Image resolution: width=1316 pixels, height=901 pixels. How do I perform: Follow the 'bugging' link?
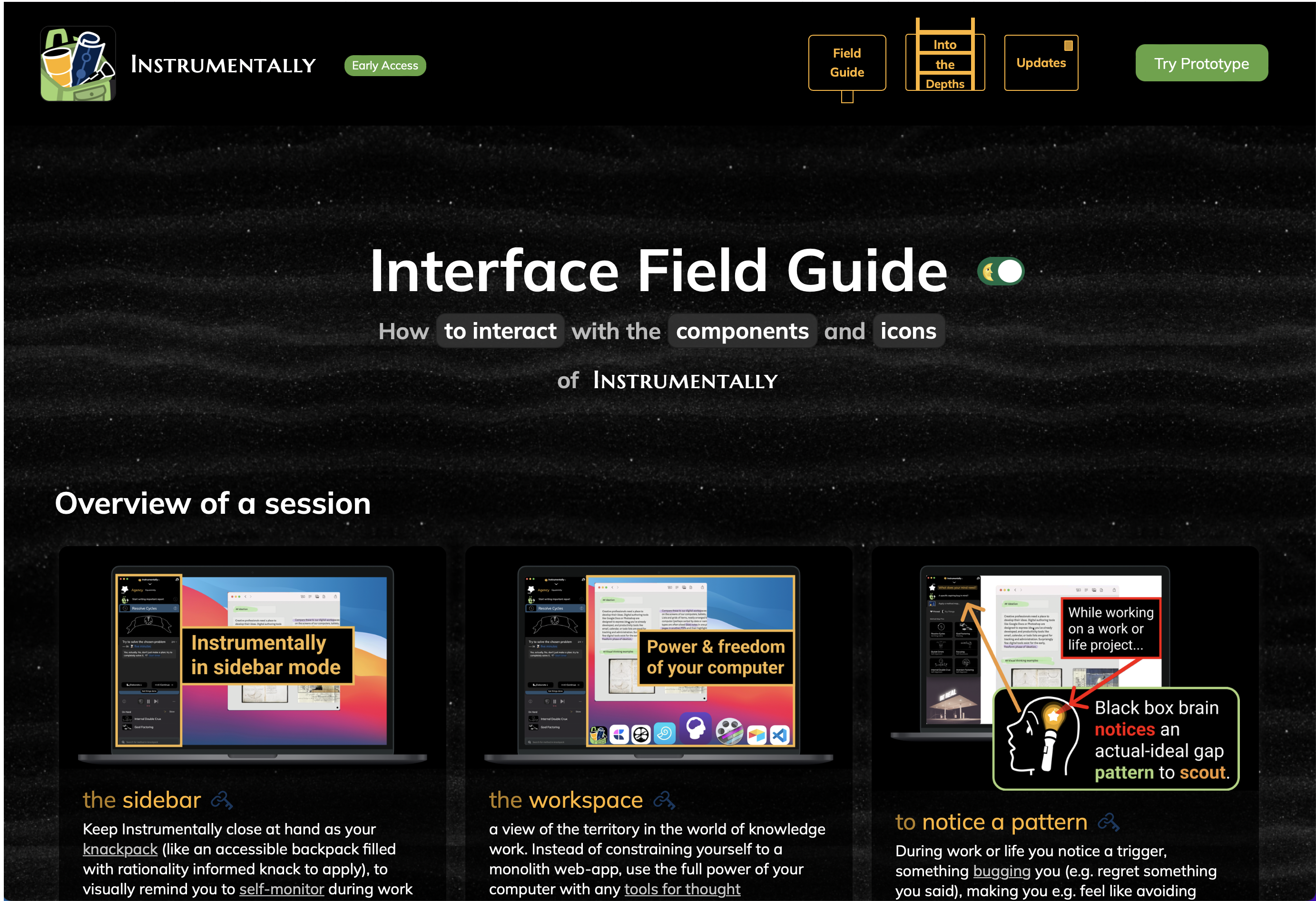click(x=1002, y=871)
